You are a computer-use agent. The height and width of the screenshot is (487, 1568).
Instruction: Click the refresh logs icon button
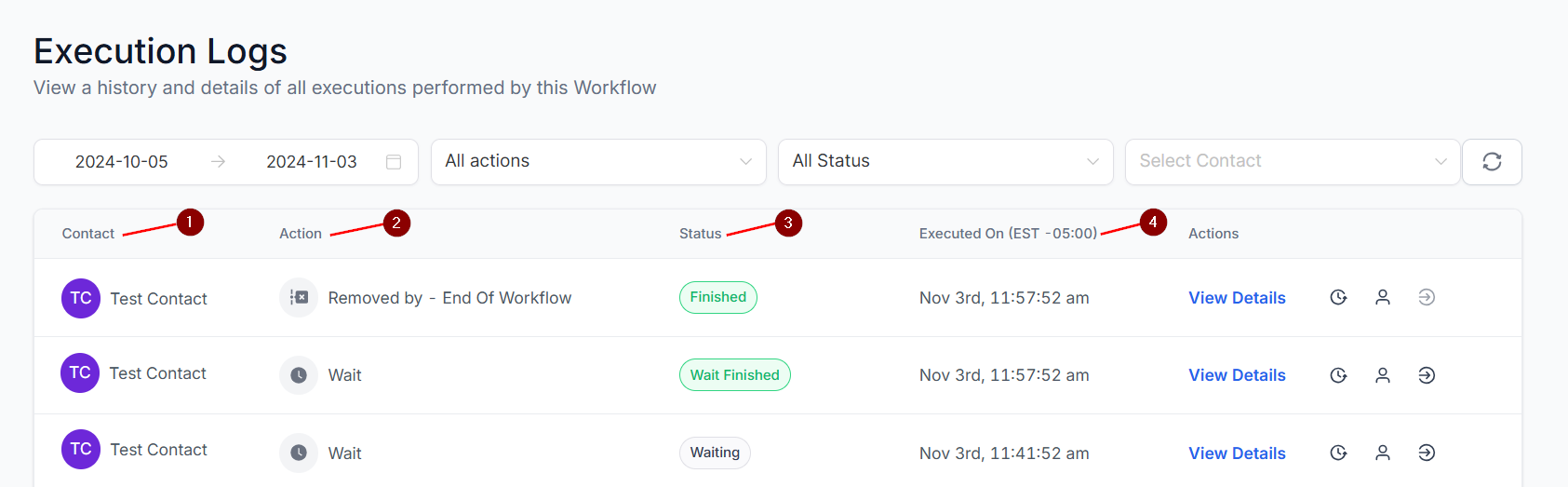pyautogui.click(x=1492, y=162)
